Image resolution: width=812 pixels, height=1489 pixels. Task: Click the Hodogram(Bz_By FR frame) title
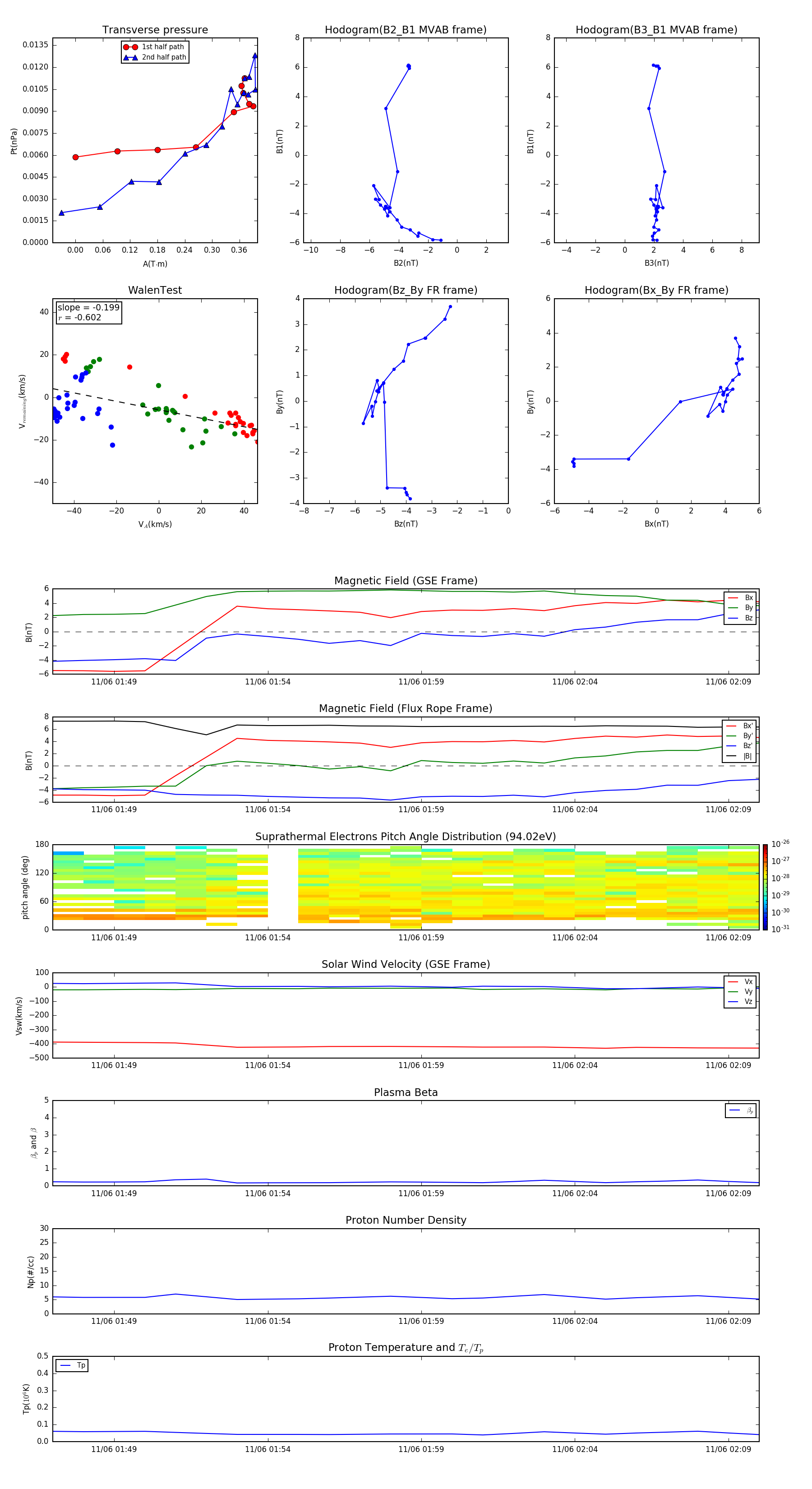(x=405, y=290)
